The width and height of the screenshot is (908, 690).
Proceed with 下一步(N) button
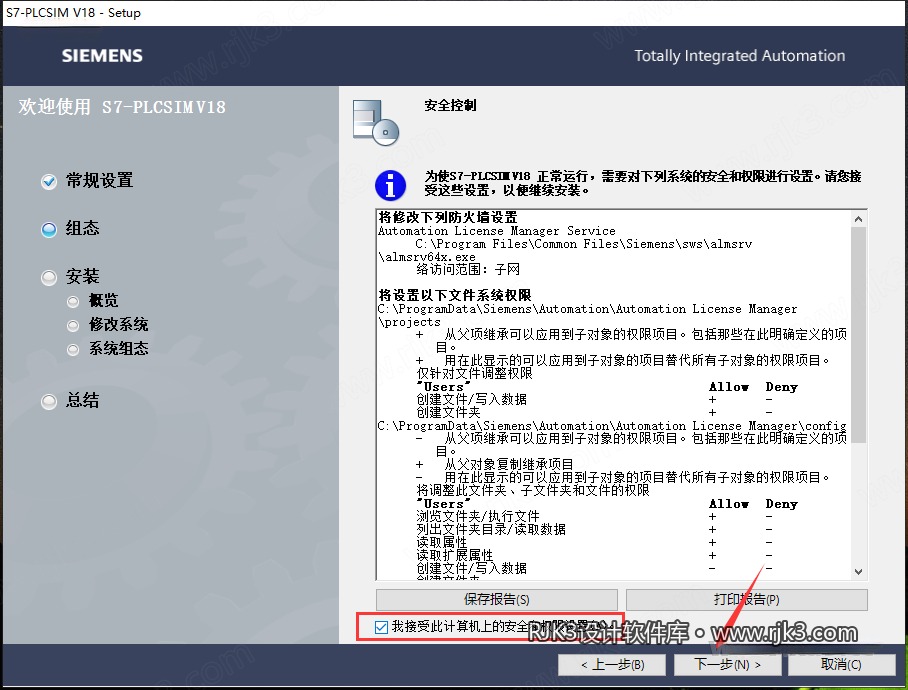pyautogui.click(x=727, y=665)
